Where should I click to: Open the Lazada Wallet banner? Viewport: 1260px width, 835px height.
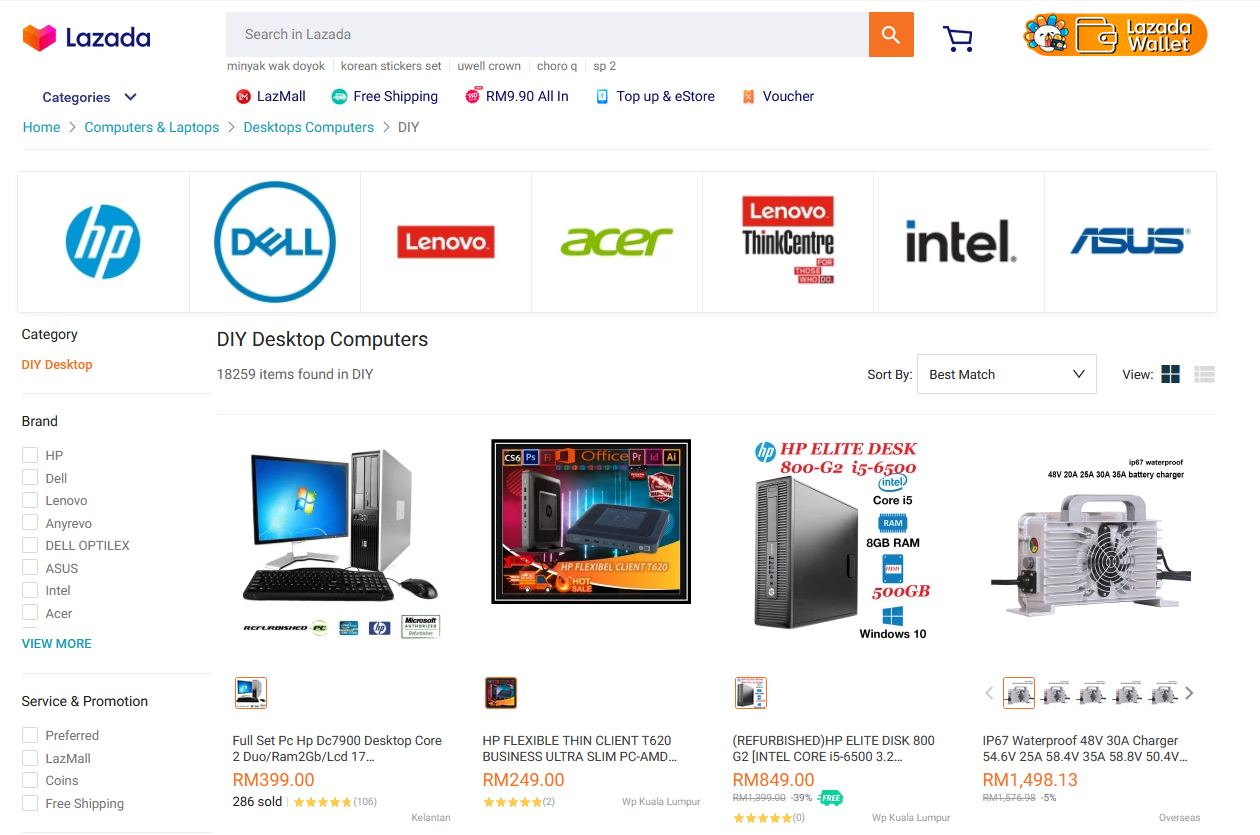pos(1115,35)
